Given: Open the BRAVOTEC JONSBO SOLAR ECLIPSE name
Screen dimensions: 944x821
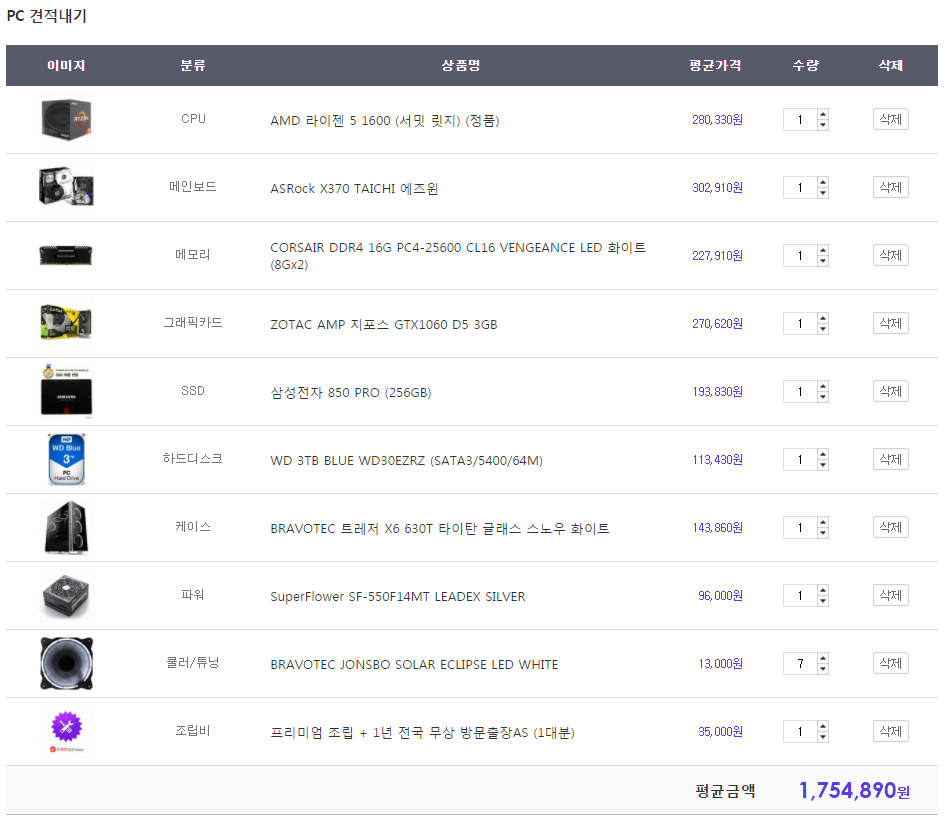Looking at the screenshot, I should tap(414, 665).
